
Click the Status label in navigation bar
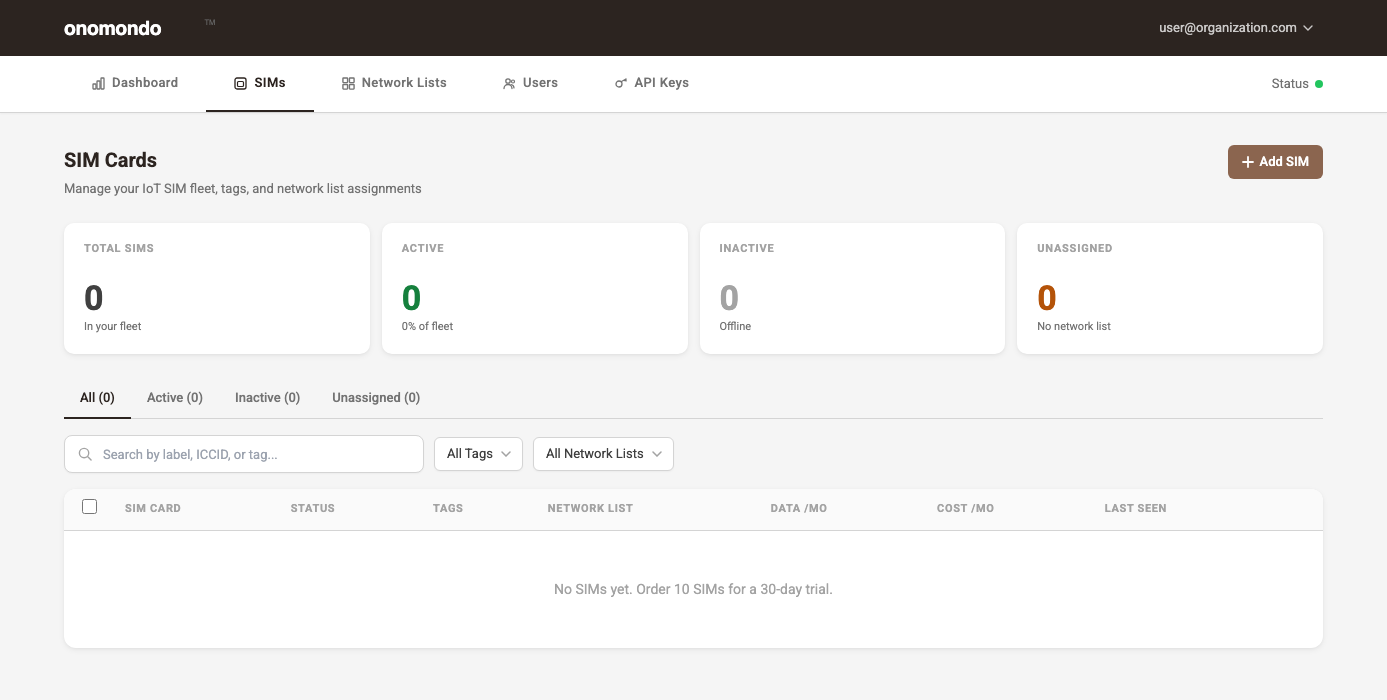pos(1290,84)
